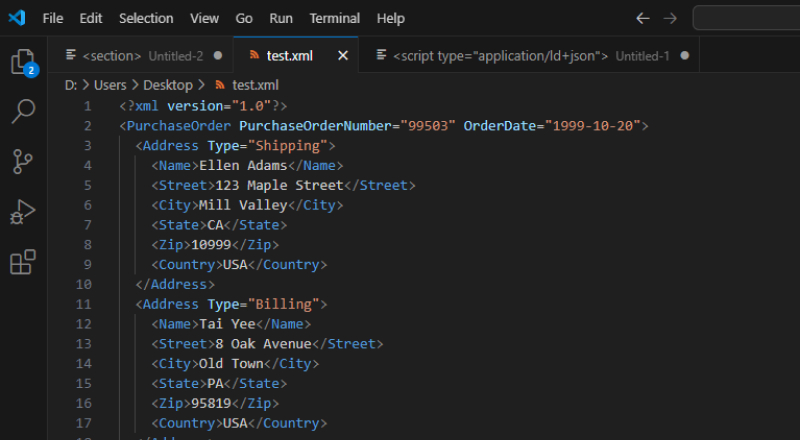Click the Users breadcrumb segment
The height and width of the screenshot is (440, 800).
point(110,85)
